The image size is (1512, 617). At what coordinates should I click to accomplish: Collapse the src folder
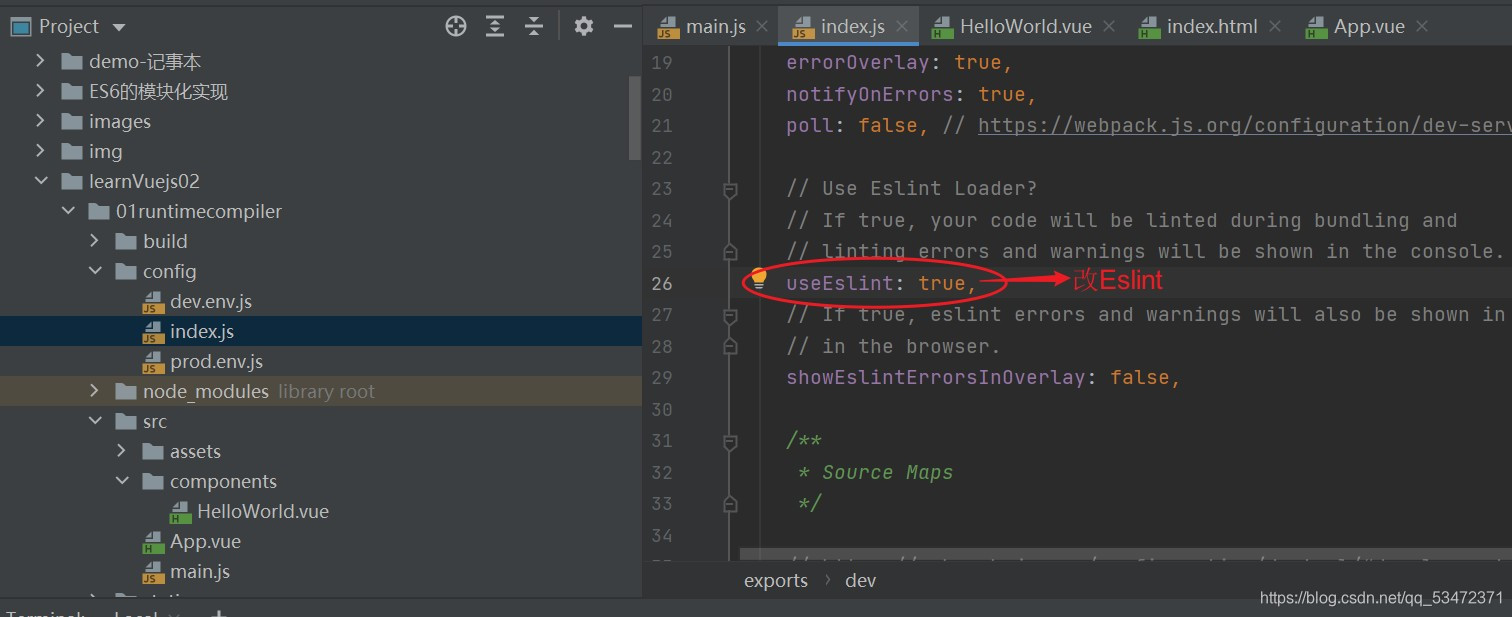[94, 421]
